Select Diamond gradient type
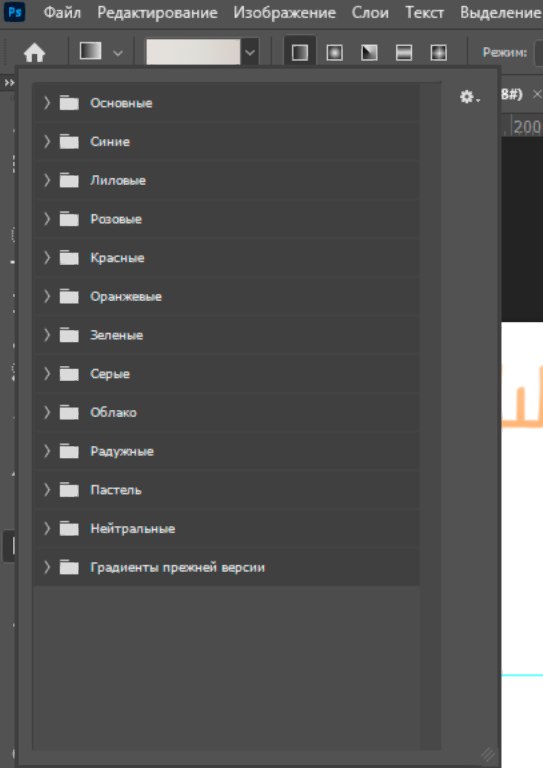The height and width of the screenshot is (768, 543). coord(438,52)
